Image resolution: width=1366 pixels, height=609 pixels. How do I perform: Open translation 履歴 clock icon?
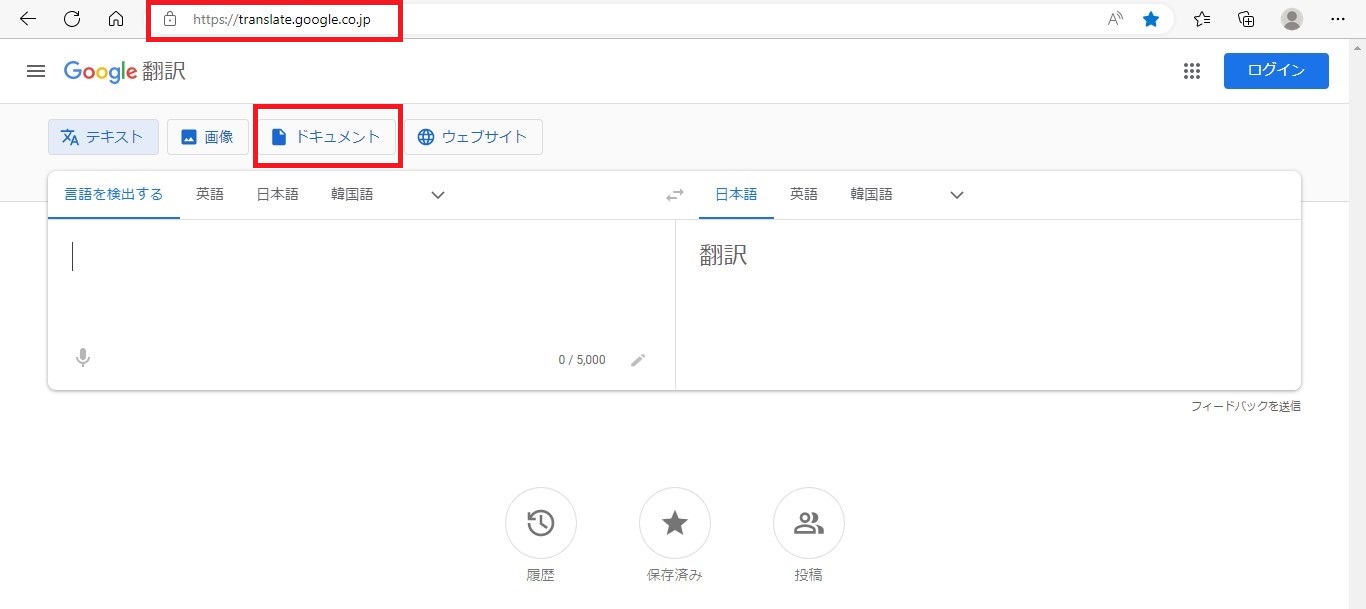(x=541, y=523)
